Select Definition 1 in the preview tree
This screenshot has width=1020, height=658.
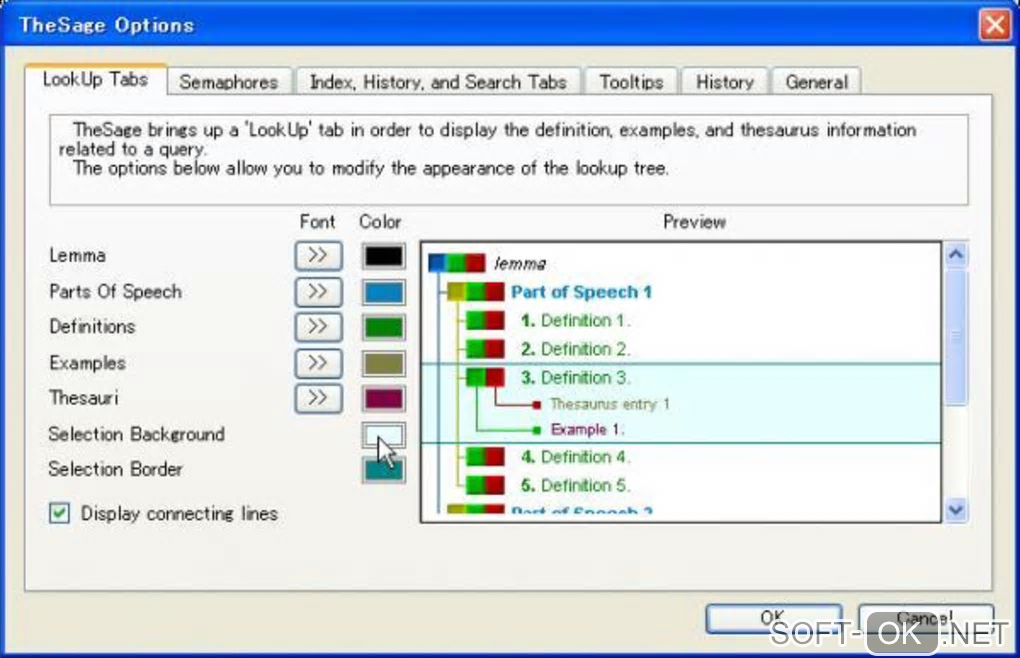pyautogui.click(x=575, y=321)
